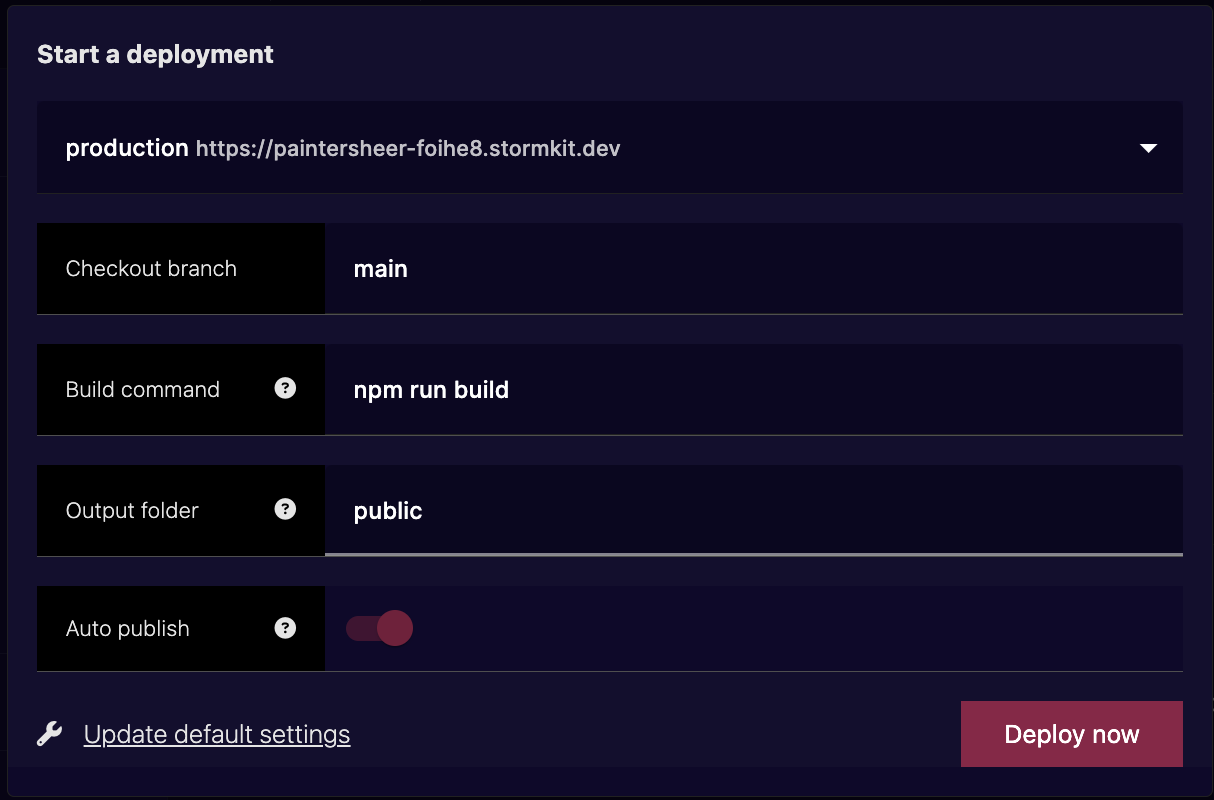Viewport: 1214px width, 800px height.
Task: Click Update default settings
Action: point(216,733)
